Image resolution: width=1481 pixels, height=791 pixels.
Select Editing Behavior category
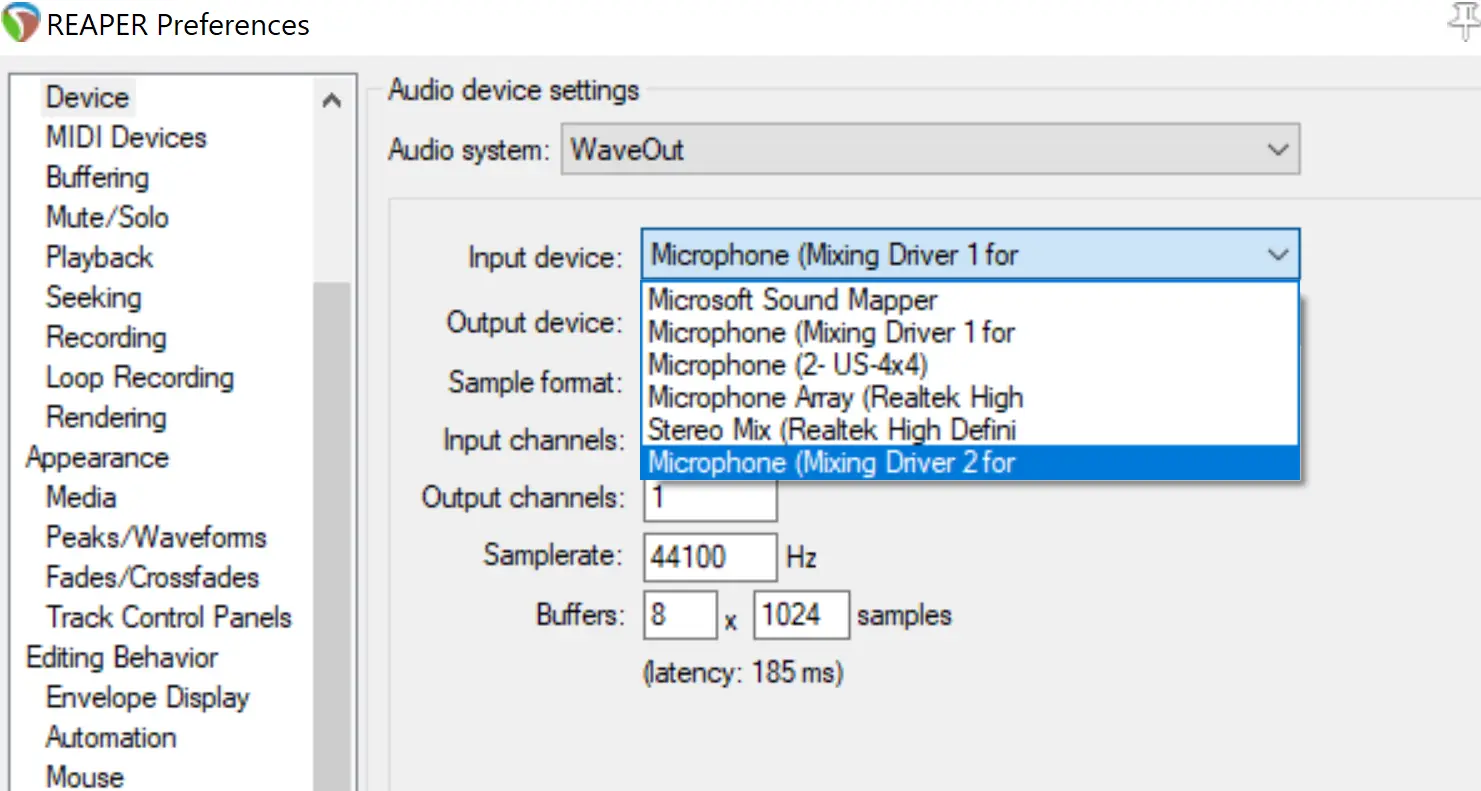pyautogui.click(x=121, y=658)
